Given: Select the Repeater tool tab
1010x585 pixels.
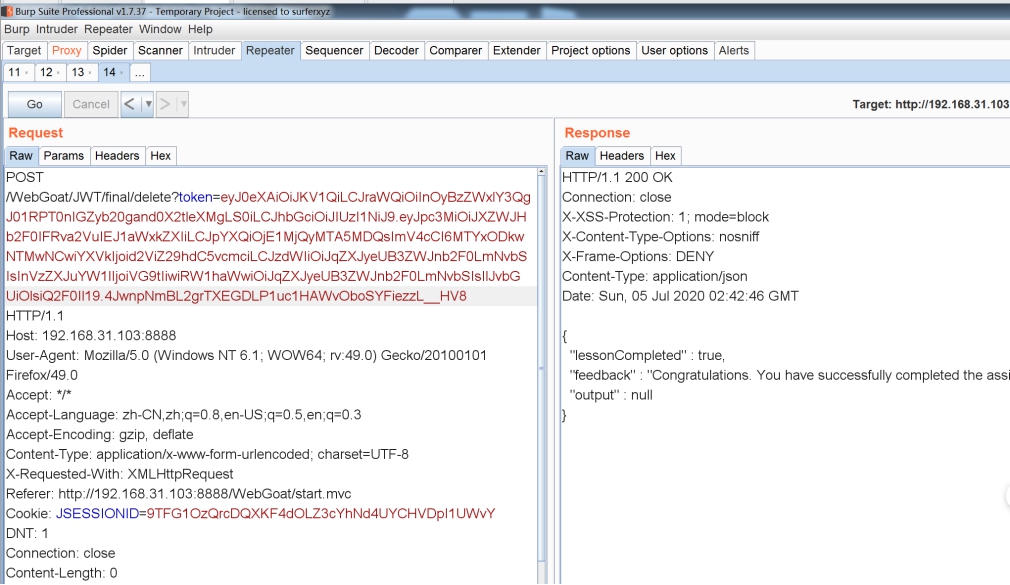Looking at the screenshot, I should pyautogui.click(x=271, y=50).
